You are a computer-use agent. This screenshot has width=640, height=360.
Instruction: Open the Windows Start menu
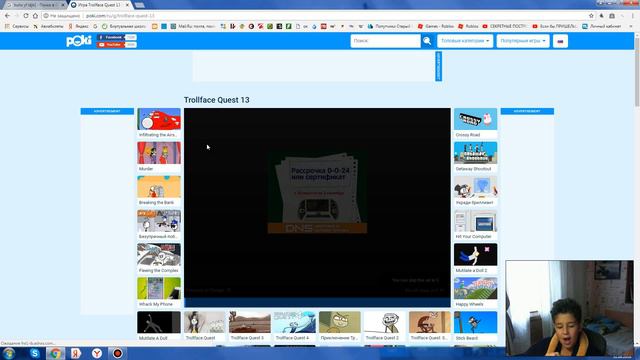click(x=9, y=353)
